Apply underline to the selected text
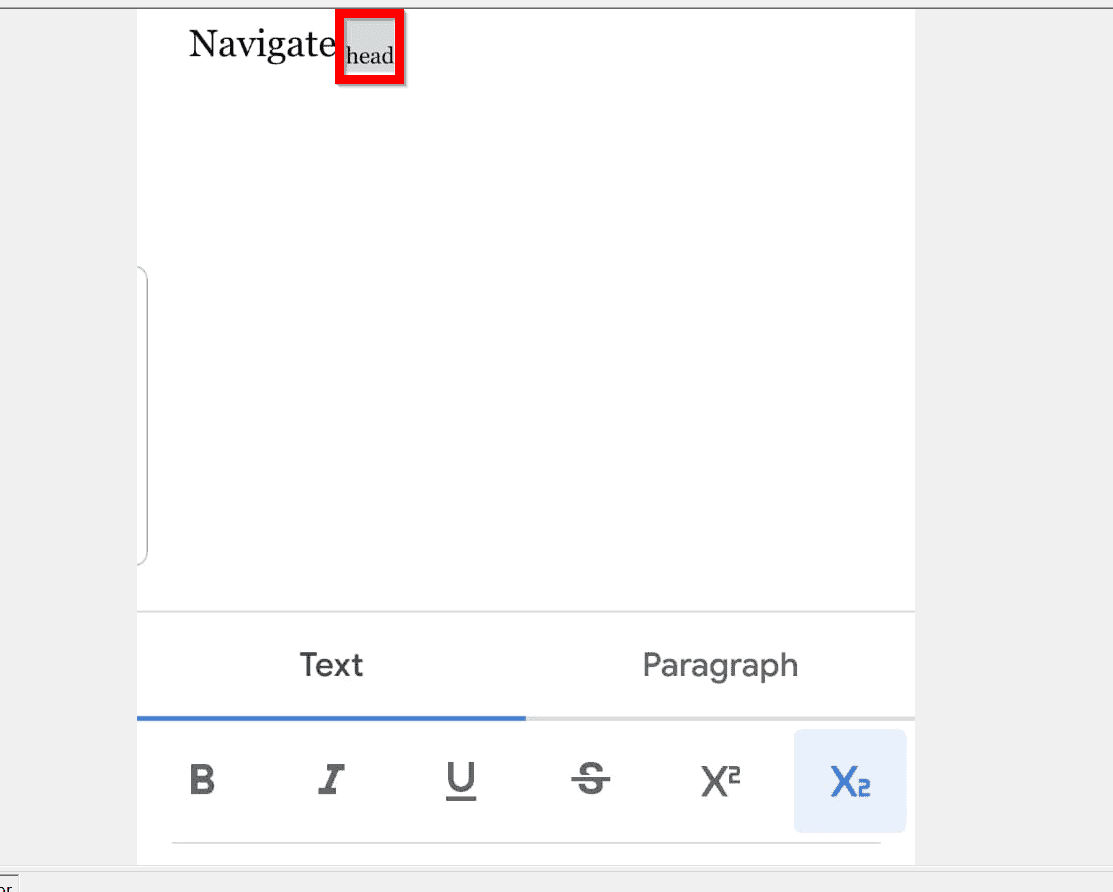The width and height of the screenshot is (1113, 892). coord(461,781)
